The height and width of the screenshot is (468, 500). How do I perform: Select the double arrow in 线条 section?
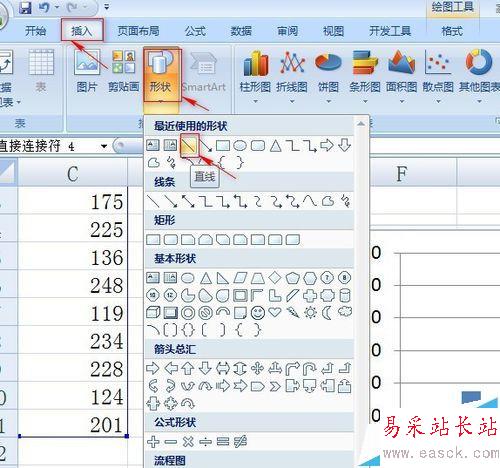coord(188,201)
